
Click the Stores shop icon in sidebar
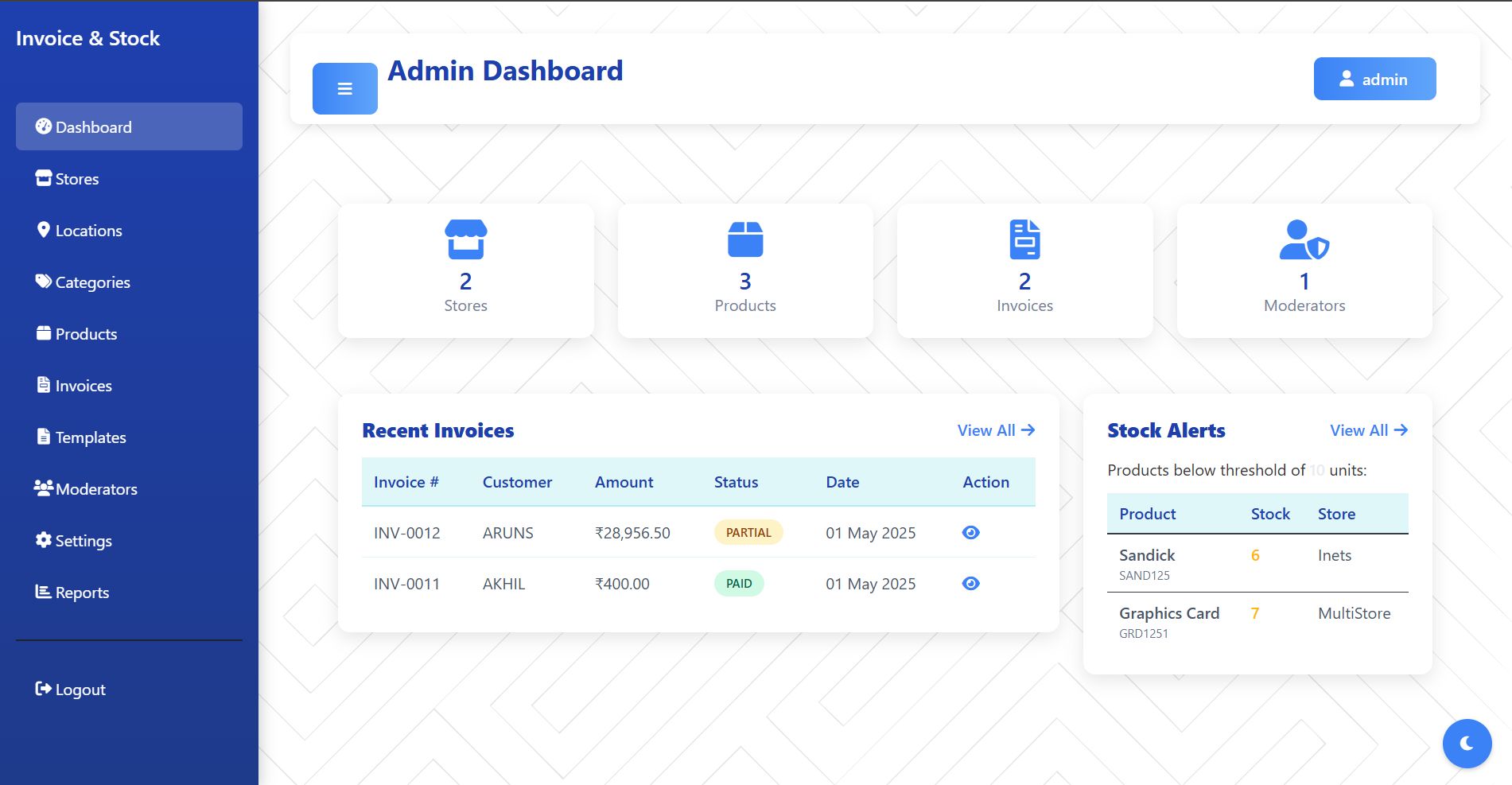[x=44, y=177]
